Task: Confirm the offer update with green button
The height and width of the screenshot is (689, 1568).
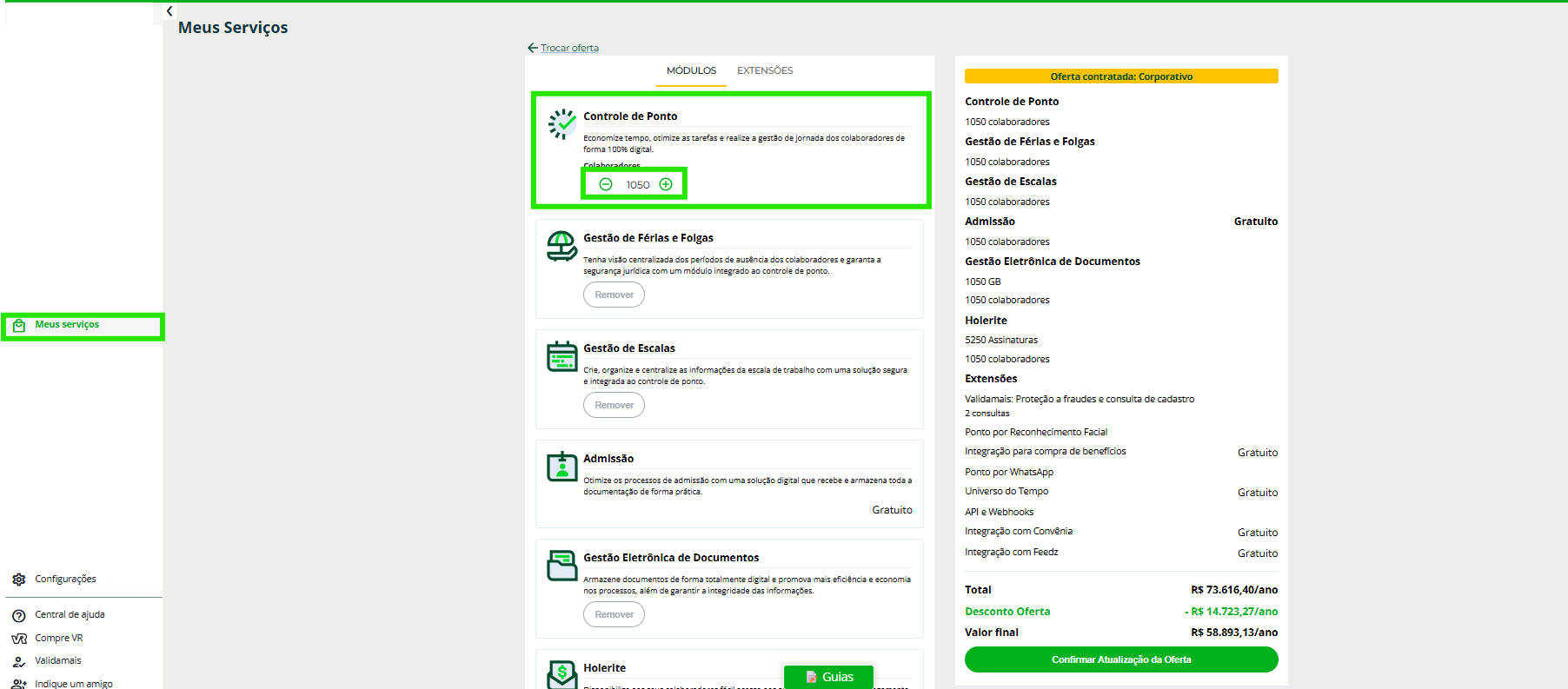Action: point(1120,659)
